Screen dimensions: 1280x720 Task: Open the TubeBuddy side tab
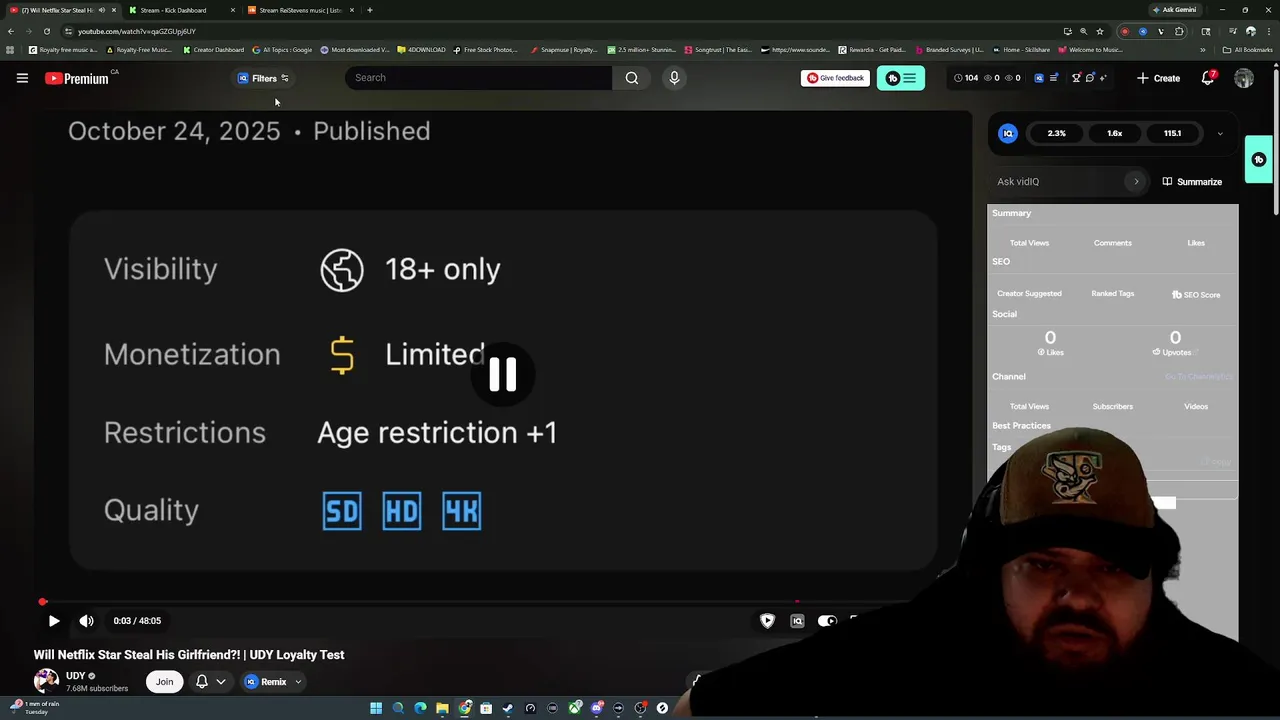pyautogui.click(x=1258, y=160)
